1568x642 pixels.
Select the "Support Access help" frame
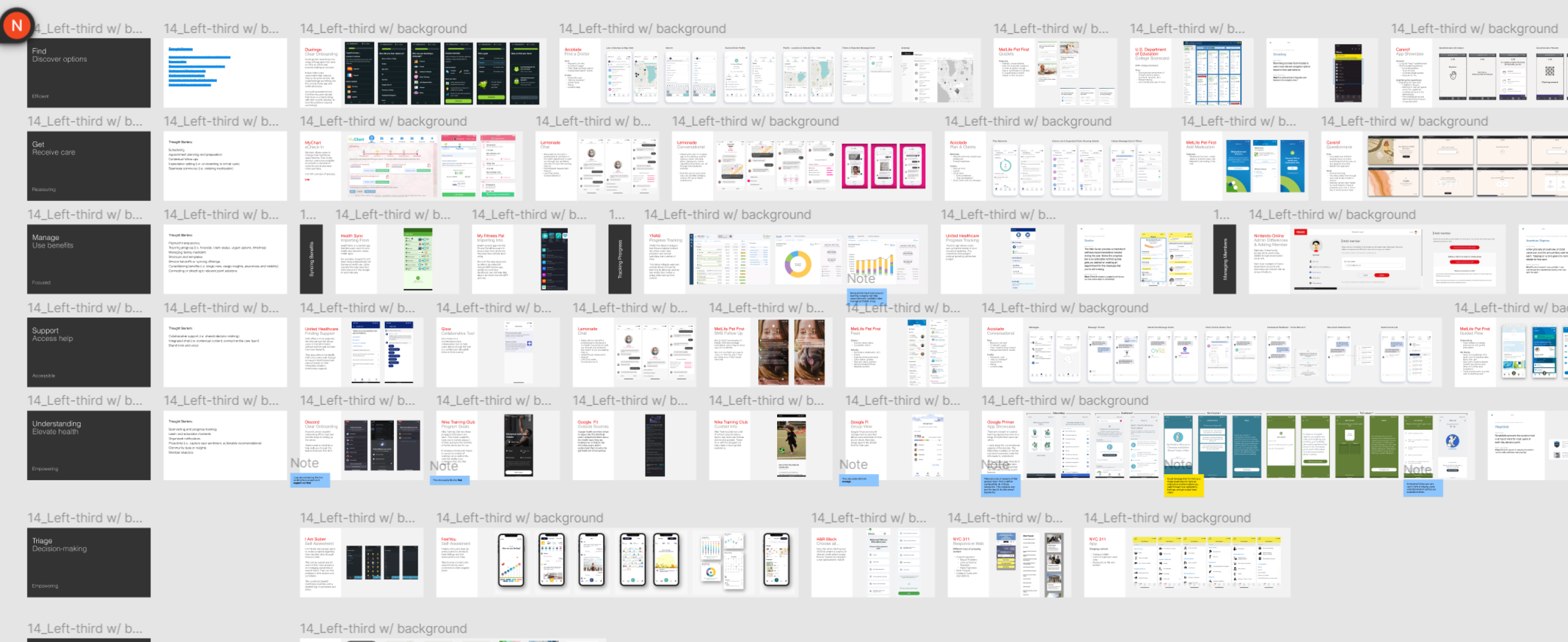(x=88, y=353)
